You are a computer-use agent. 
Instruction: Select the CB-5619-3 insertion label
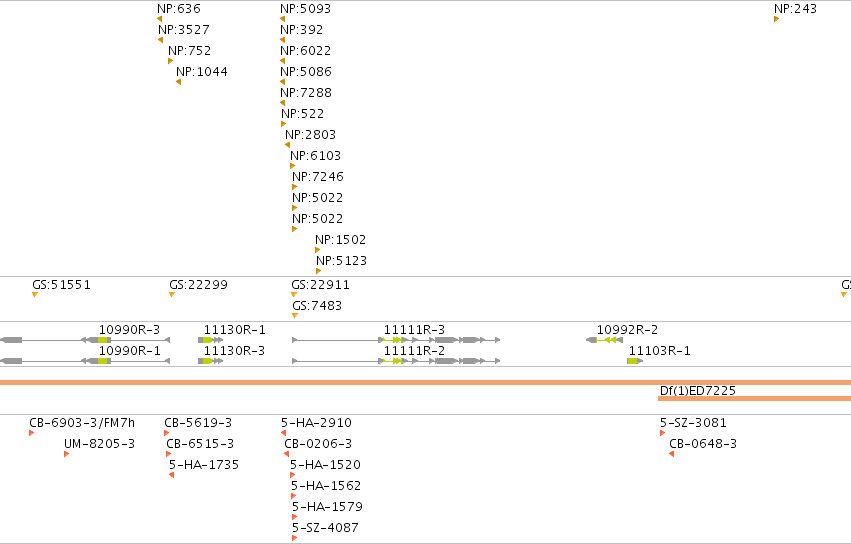point(198,422)
